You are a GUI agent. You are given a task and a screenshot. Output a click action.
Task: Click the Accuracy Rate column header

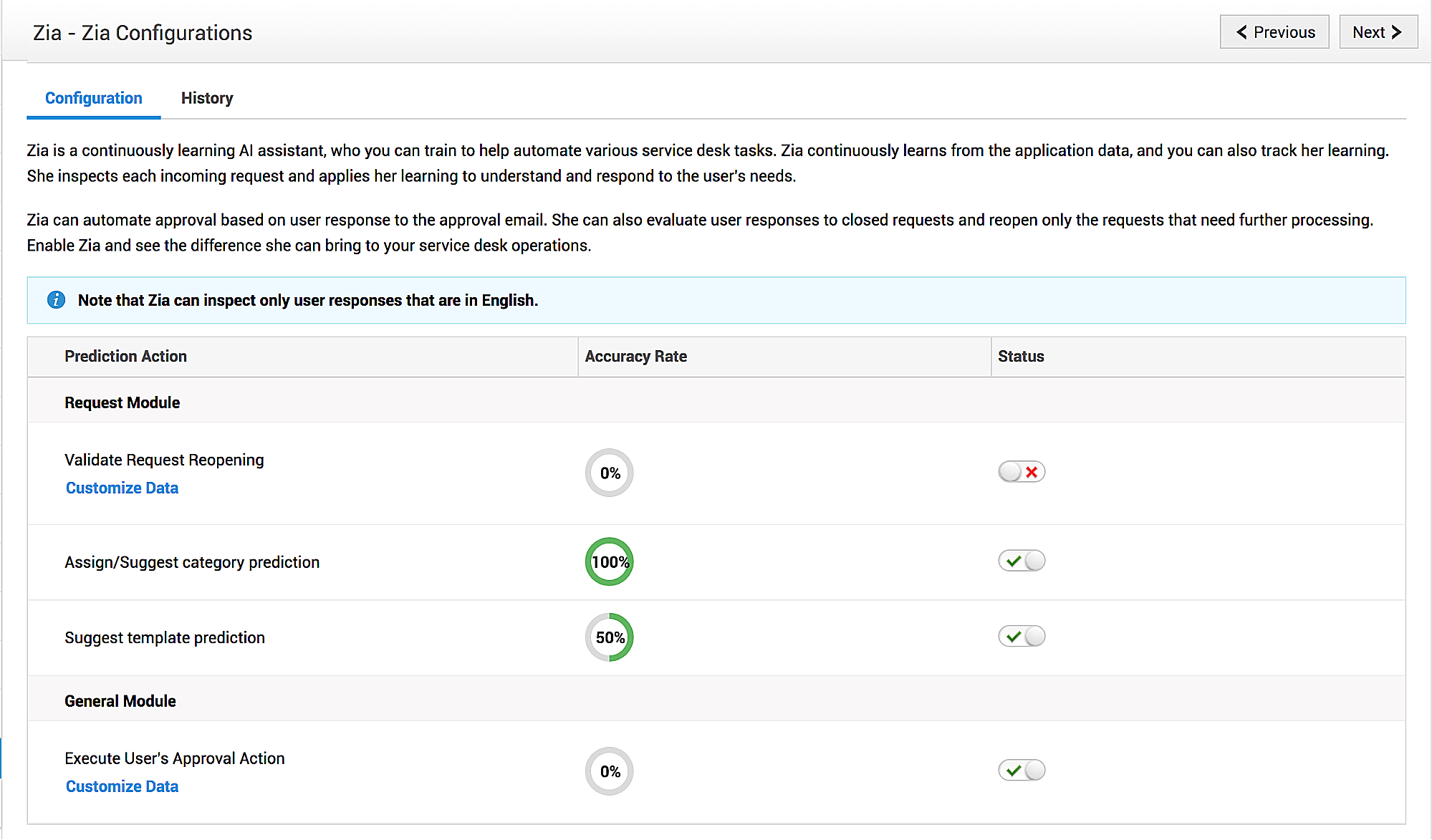(x=635, y=357)
